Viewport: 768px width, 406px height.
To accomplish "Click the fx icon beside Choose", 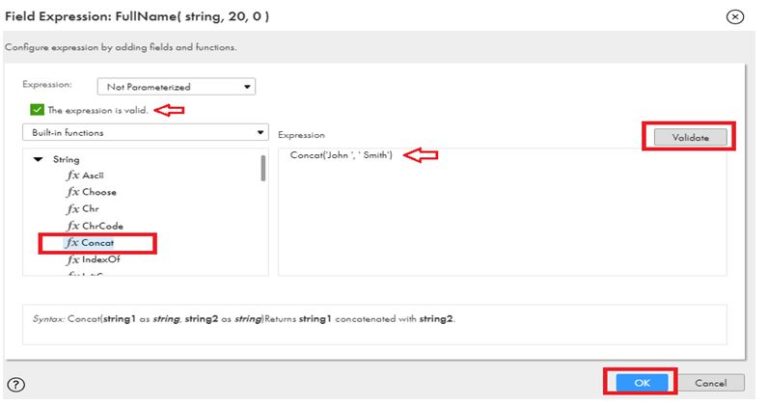I will tap(73, 192).
